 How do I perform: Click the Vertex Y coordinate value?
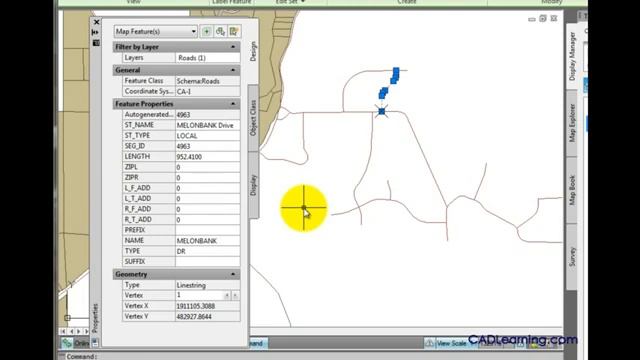pos(207,316)
